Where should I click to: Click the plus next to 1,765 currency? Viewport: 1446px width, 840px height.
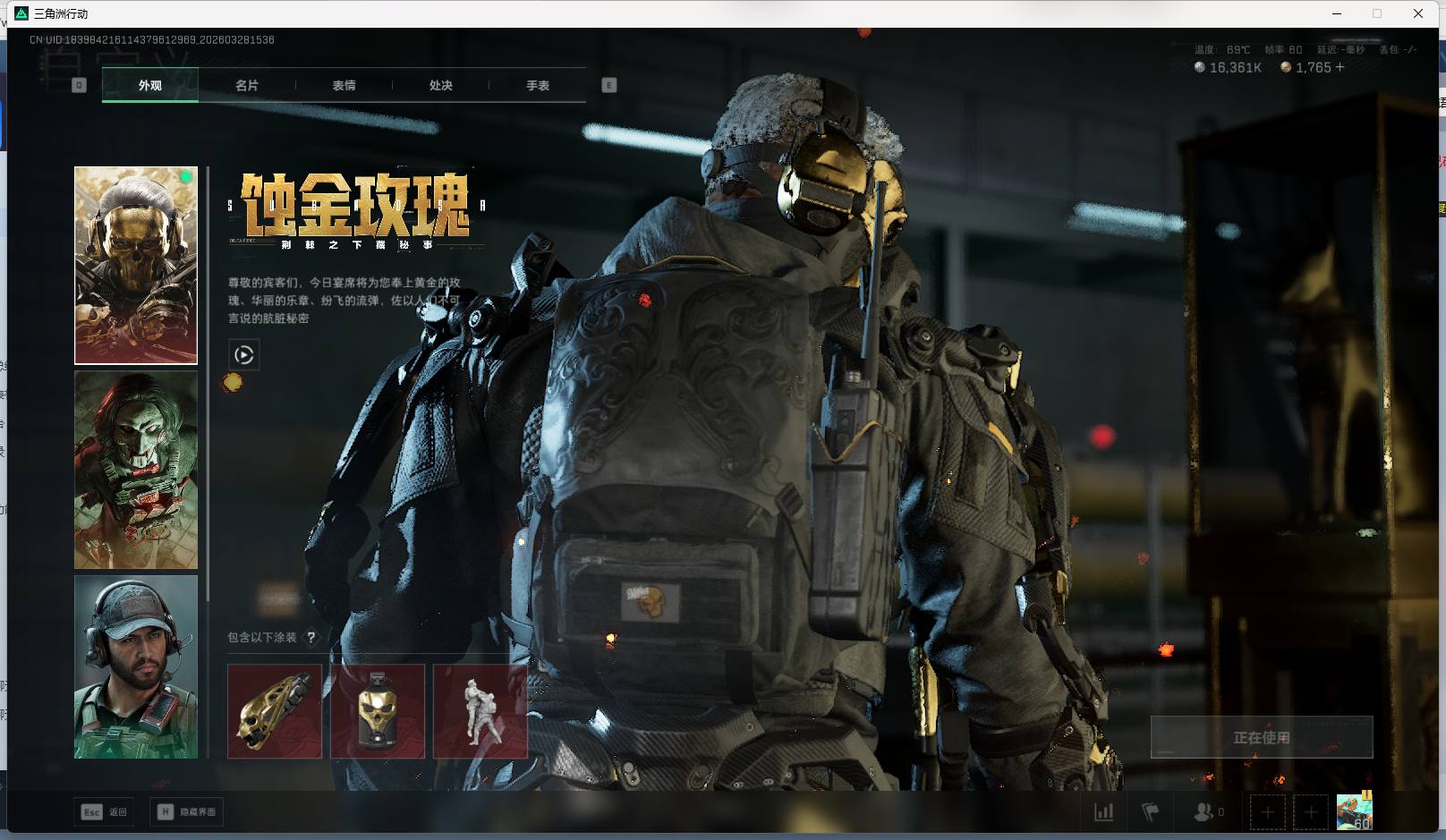(x=1340, y=67)
